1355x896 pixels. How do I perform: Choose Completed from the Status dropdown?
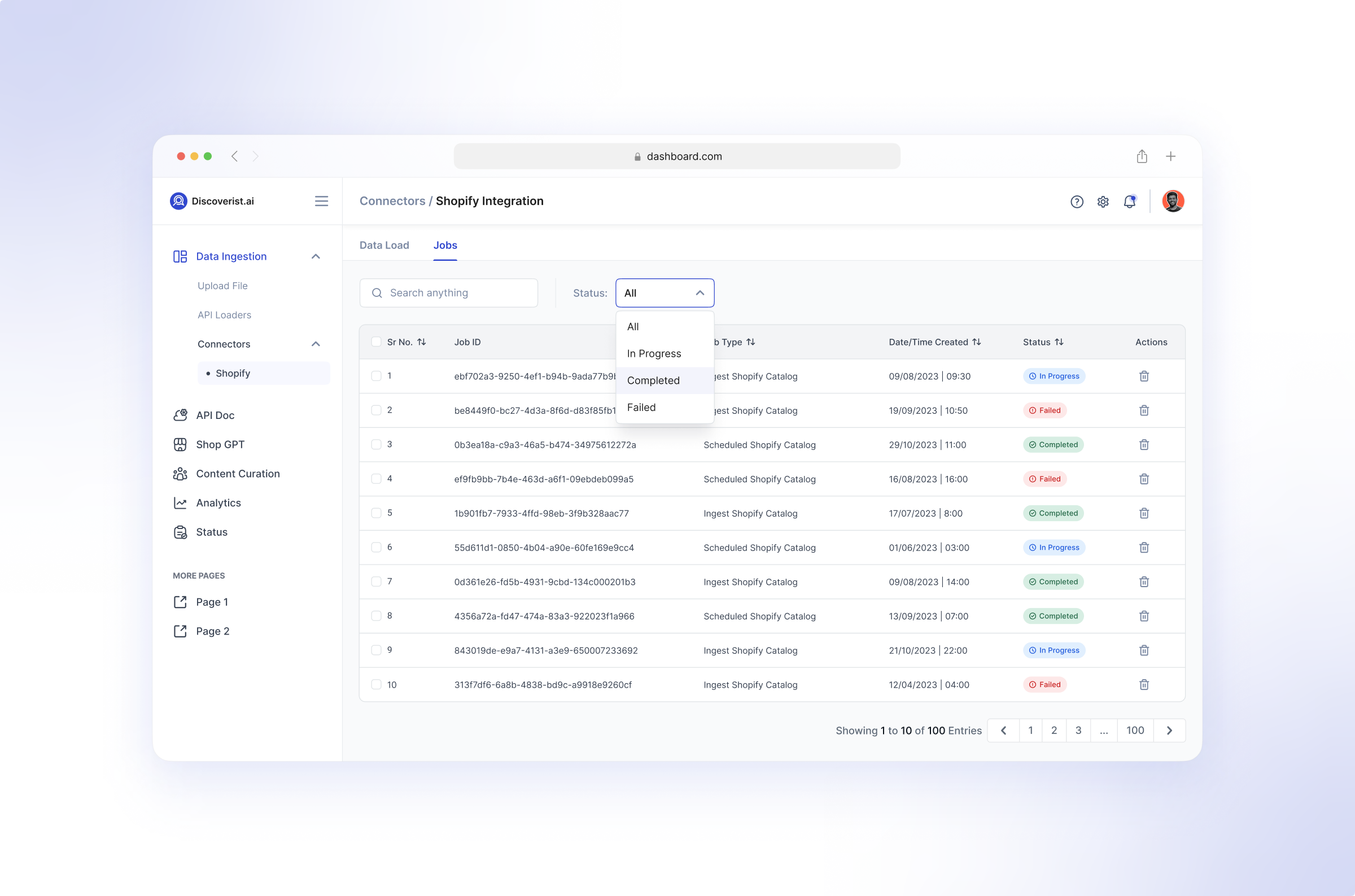[x=653, y=380]
